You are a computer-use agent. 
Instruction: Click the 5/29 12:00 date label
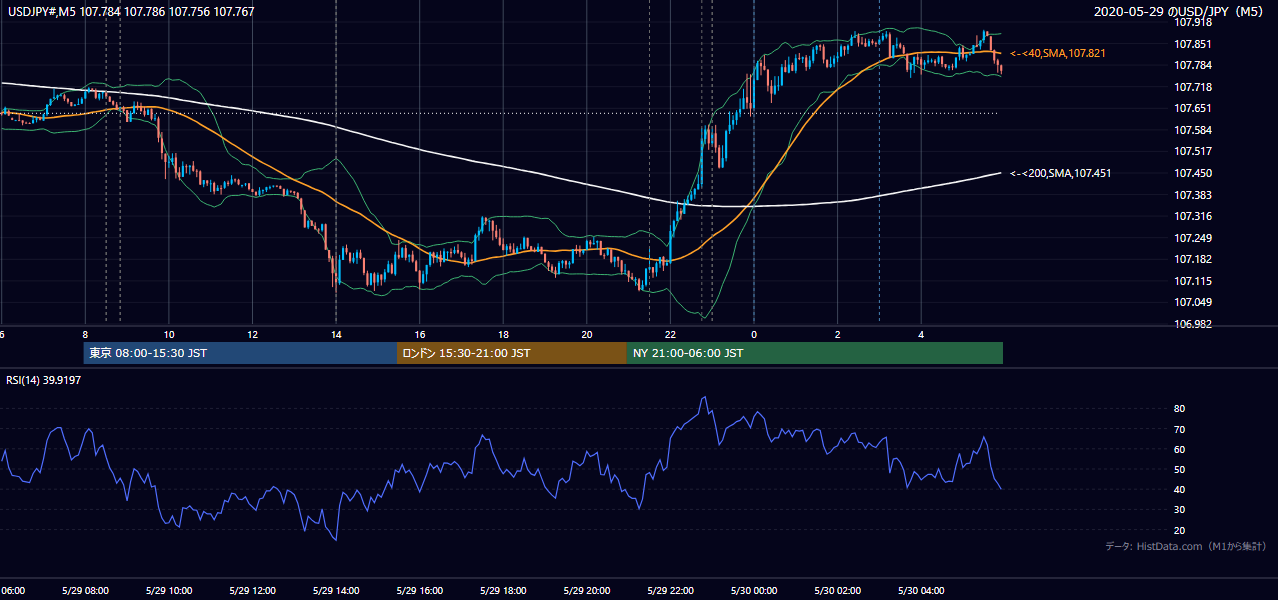click(251, 591)
